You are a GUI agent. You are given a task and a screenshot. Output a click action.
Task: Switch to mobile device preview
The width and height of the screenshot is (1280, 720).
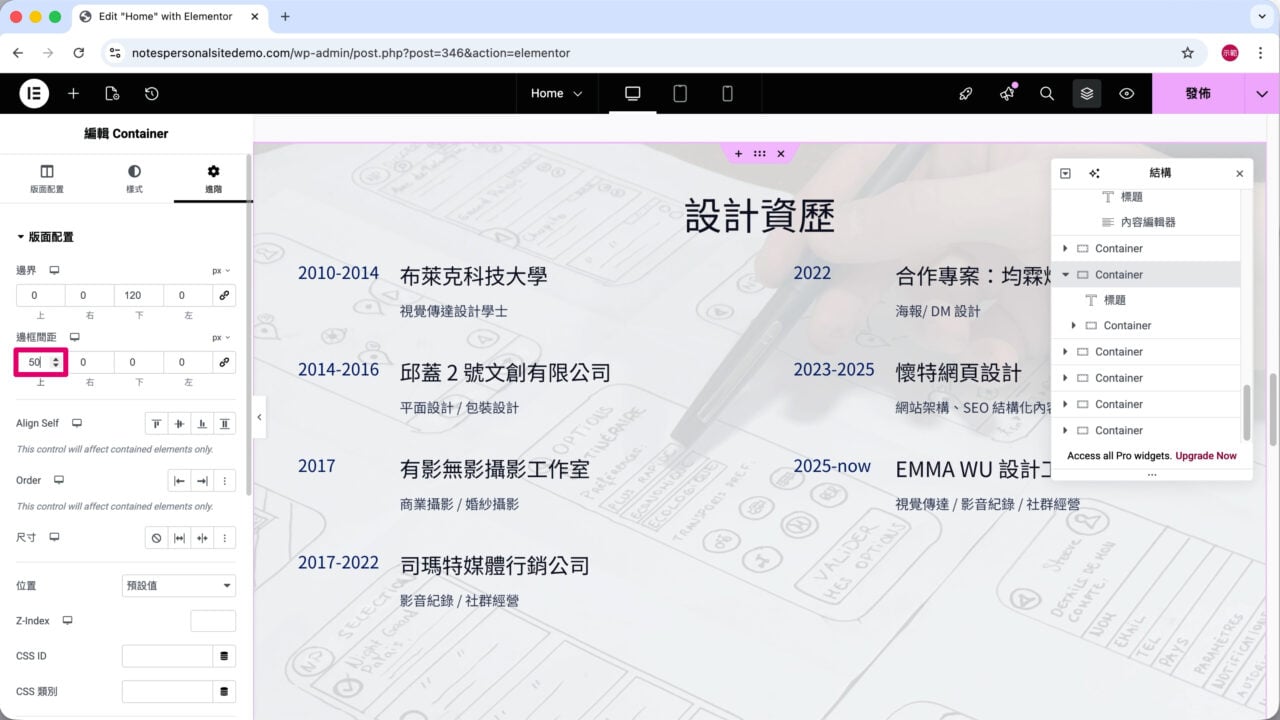(x=727, y=93)
